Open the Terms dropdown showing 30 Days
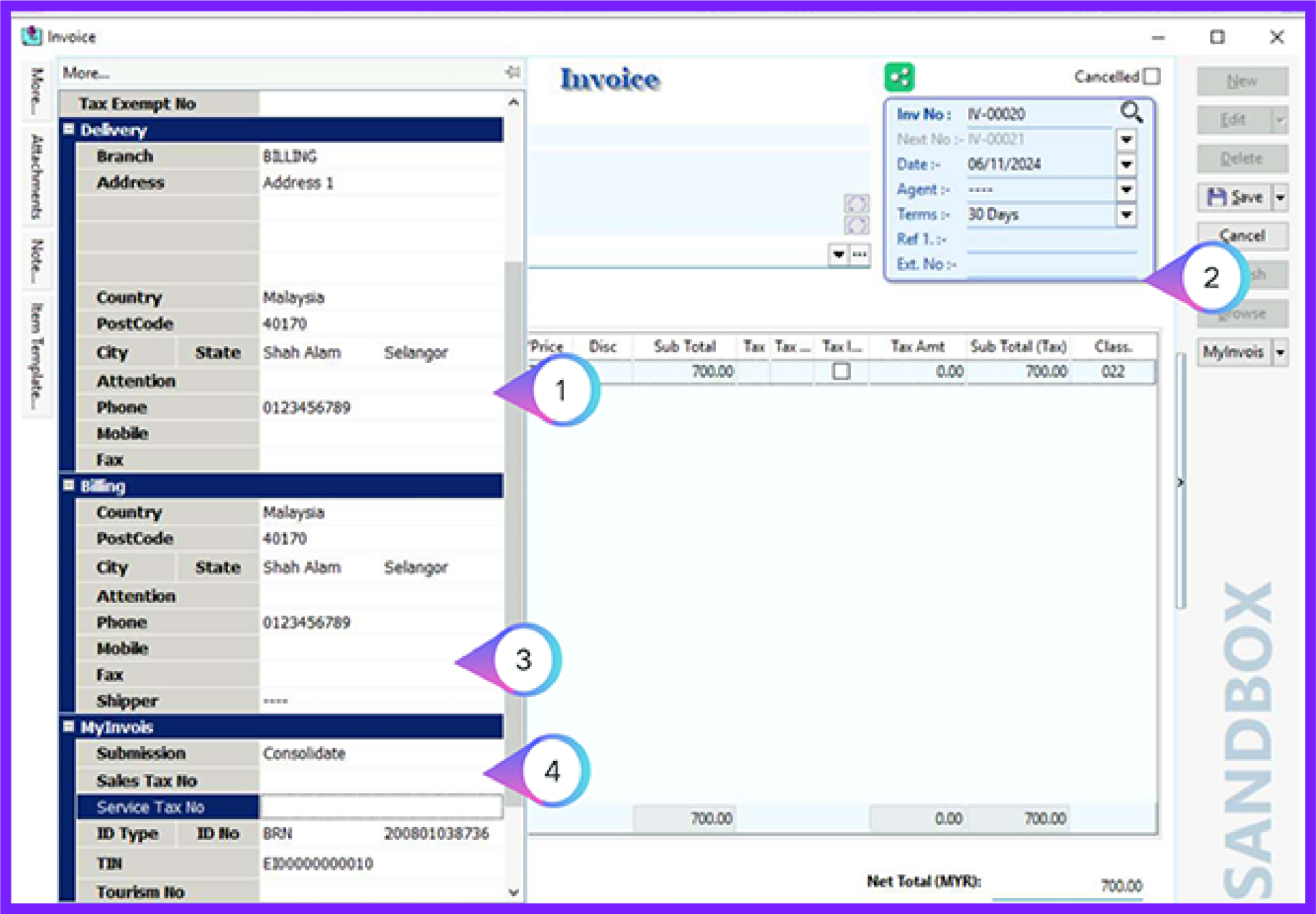The width and height of the screenshot is (1316, 914). 1126,214
